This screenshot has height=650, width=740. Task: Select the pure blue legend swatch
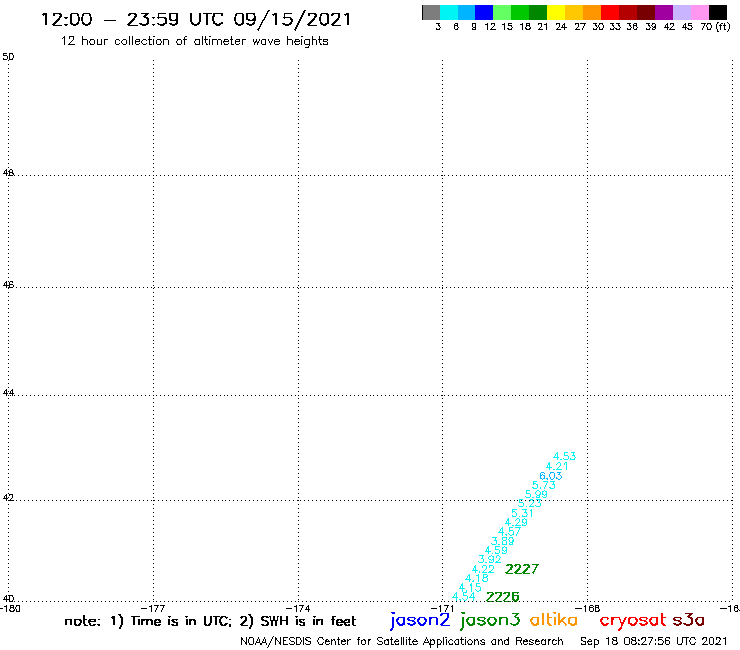[x=484, y=13]
